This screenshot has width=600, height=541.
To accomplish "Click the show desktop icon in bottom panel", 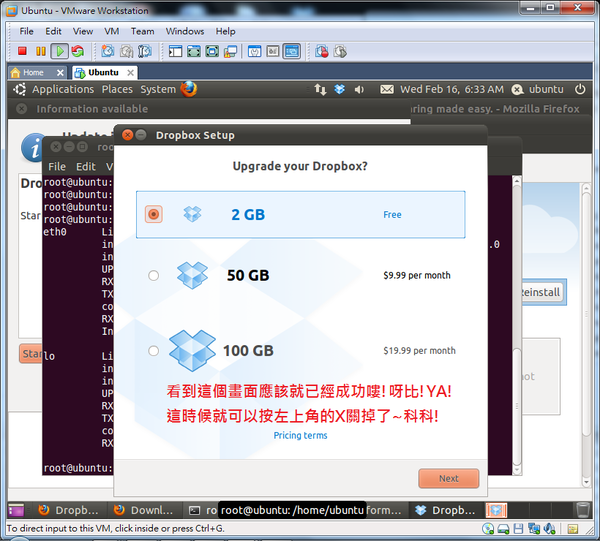I will 16,510.
